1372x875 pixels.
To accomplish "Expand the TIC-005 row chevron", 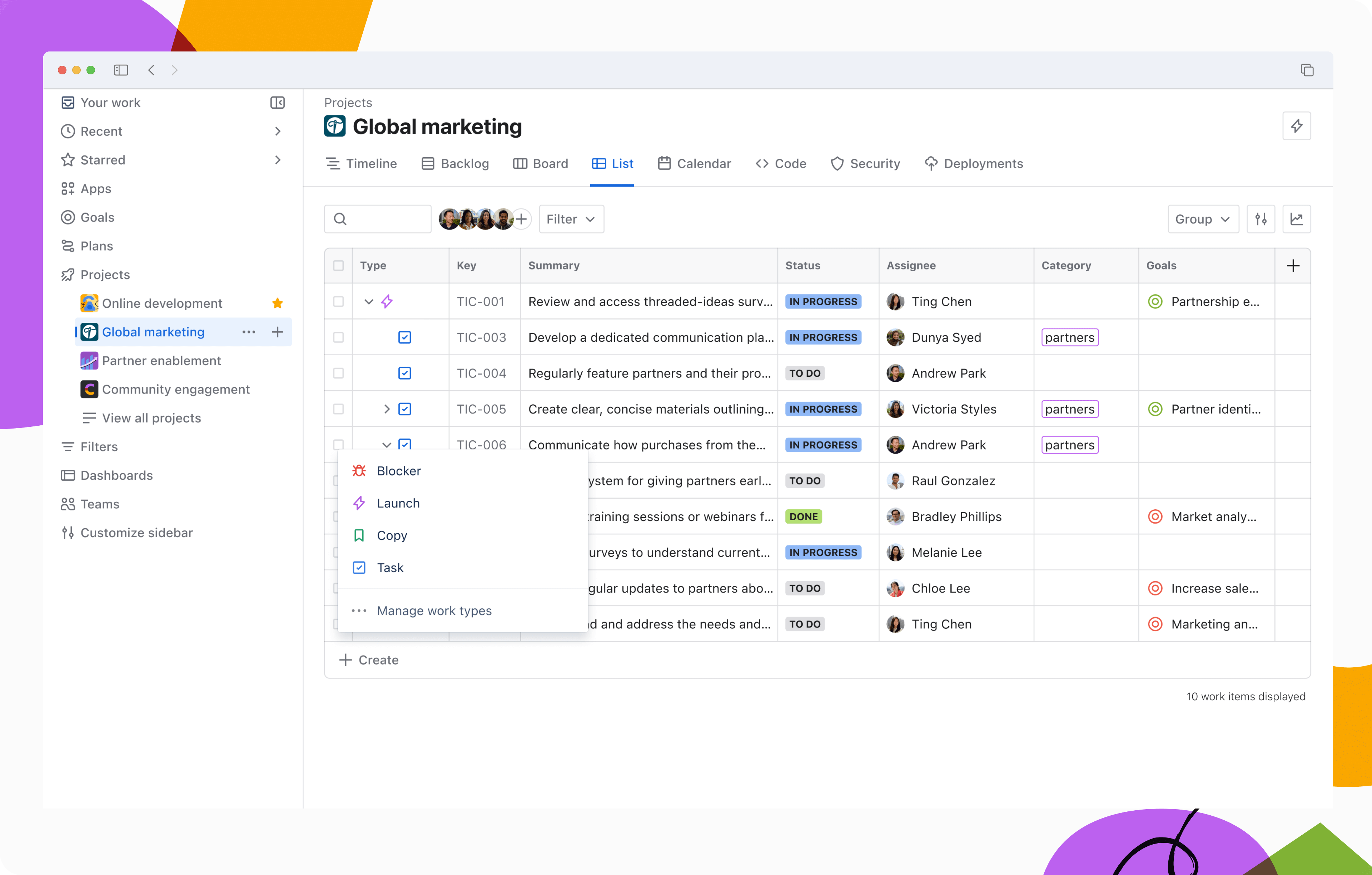I will coord(387,409).
